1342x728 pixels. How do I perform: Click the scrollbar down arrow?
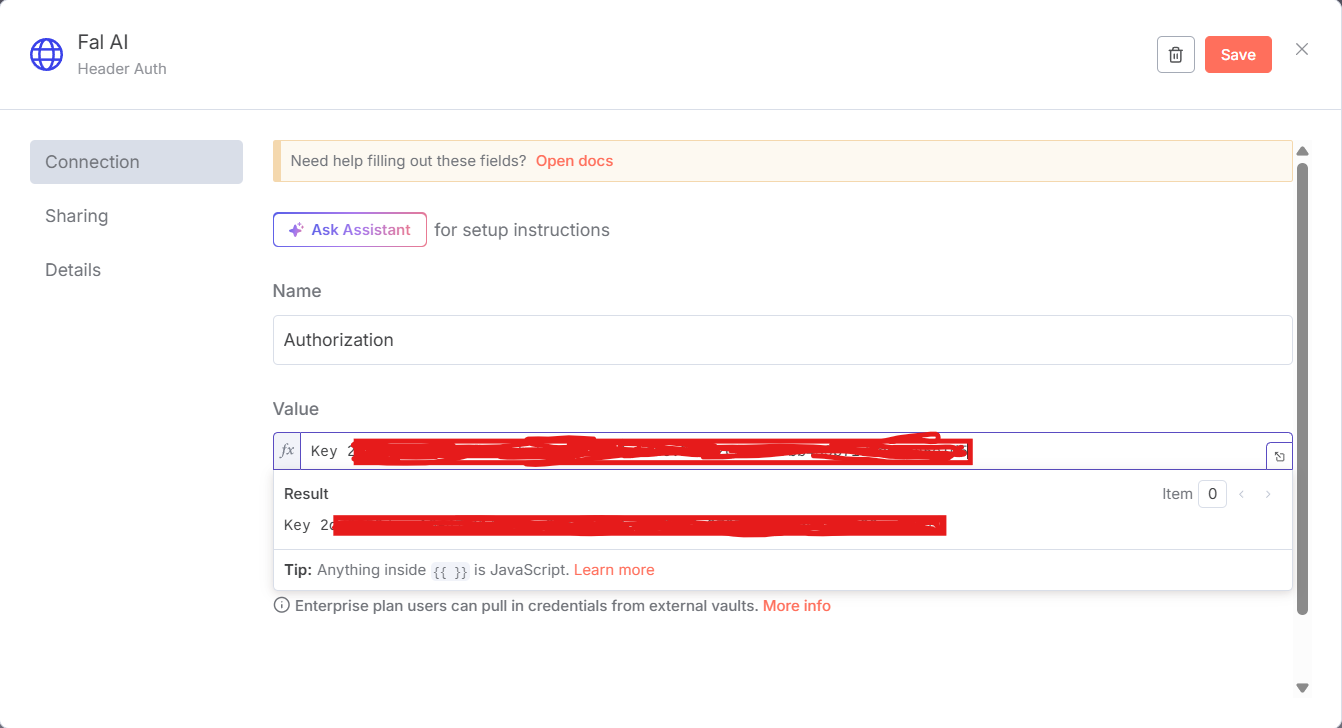(1303, 688)
